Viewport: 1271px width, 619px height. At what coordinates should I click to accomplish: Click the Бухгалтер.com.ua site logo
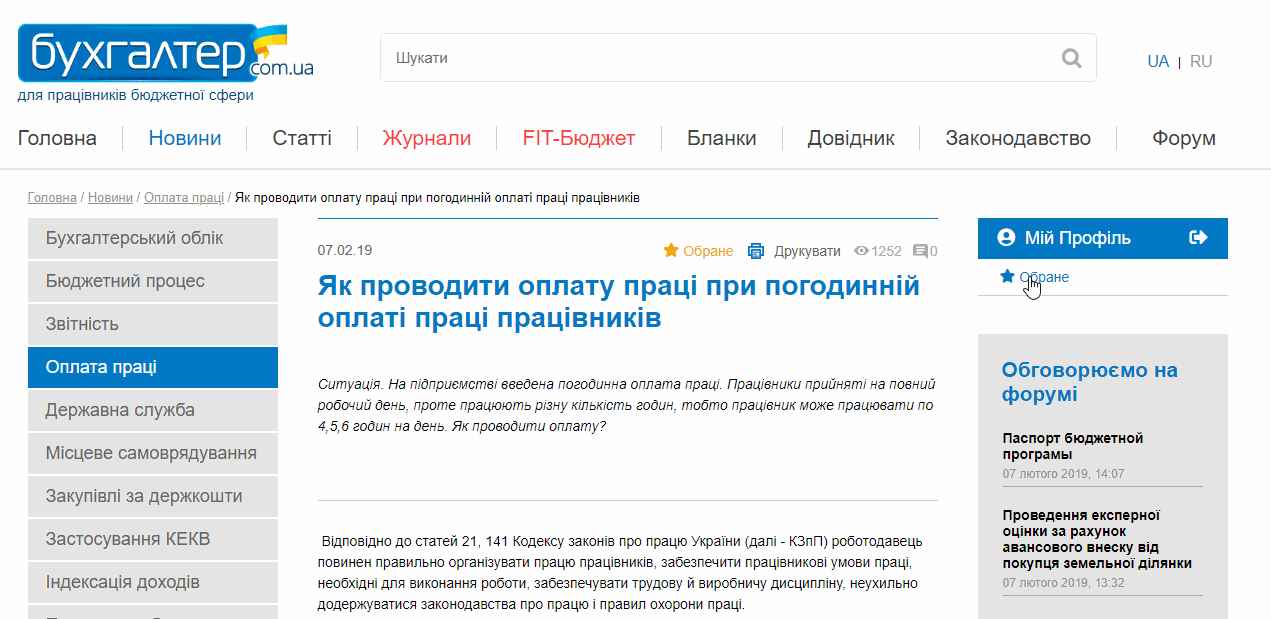pyautogui.click(x=166, y=53)
